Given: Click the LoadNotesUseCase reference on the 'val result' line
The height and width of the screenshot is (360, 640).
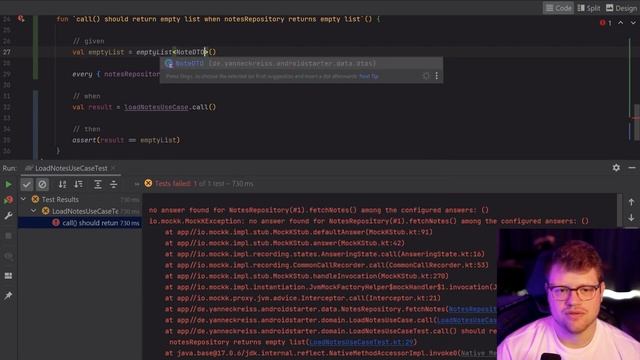Looking at the screenshot, I should pos(156,107).
